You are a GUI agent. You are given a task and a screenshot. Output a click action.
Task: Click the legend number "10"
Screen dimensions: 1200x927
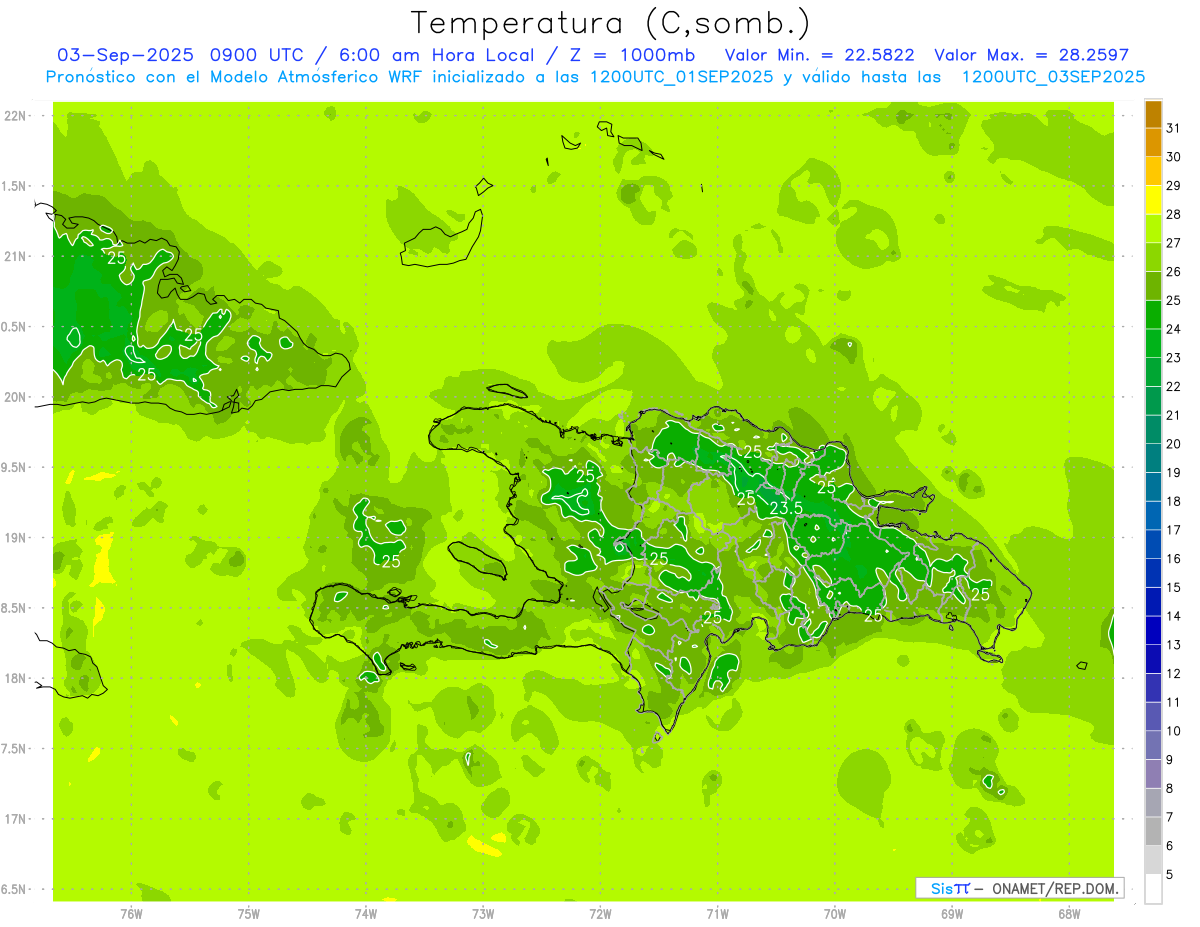pos(1173,731)
